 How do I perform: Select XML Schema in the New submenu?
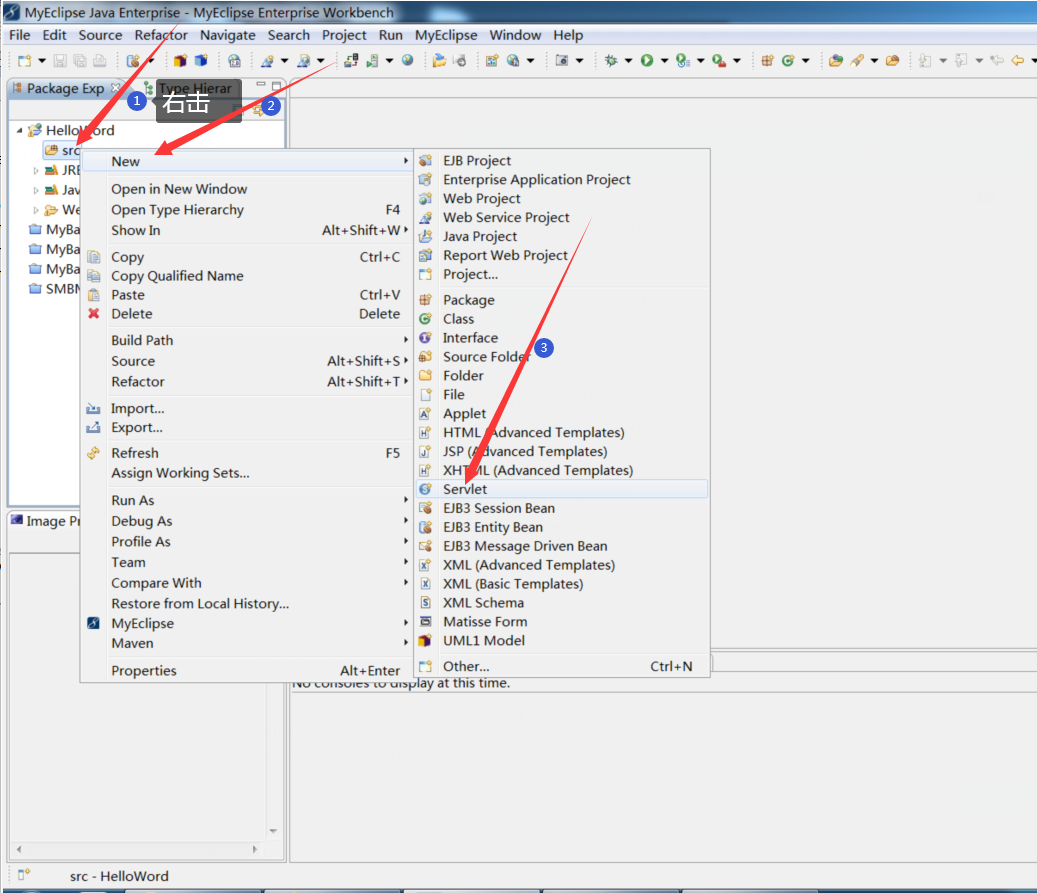point(562,603)
